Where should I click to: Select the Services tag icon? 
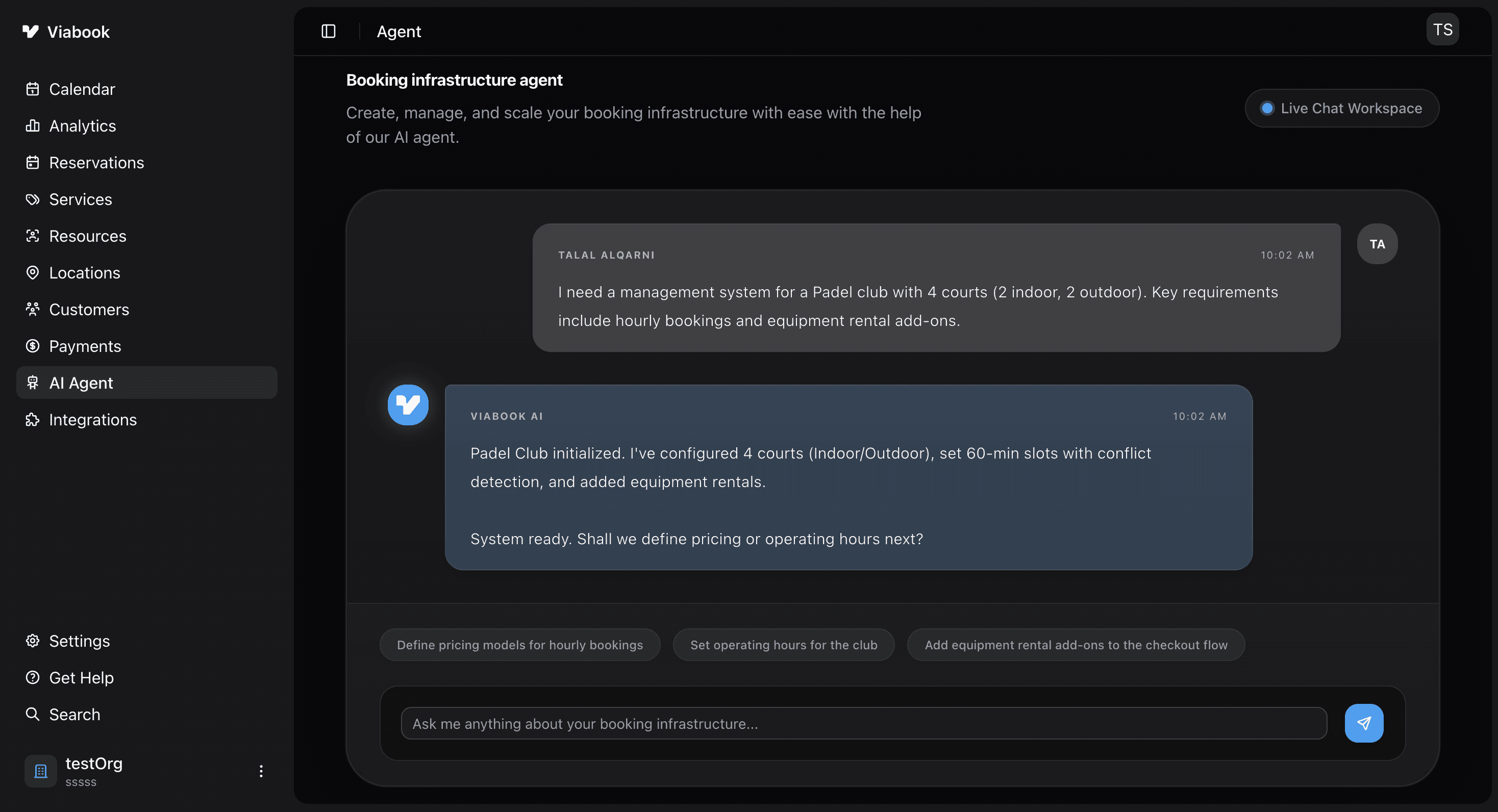pos(33,199)
